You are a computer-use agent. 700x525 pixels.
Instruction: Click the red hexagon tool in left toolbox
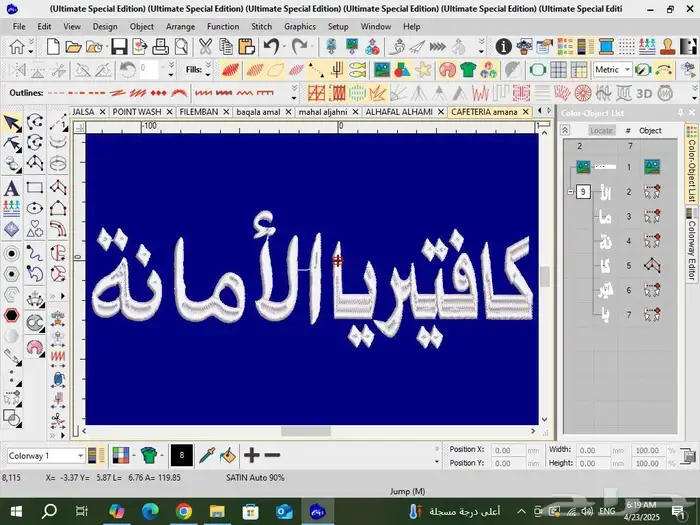point(12,316)
